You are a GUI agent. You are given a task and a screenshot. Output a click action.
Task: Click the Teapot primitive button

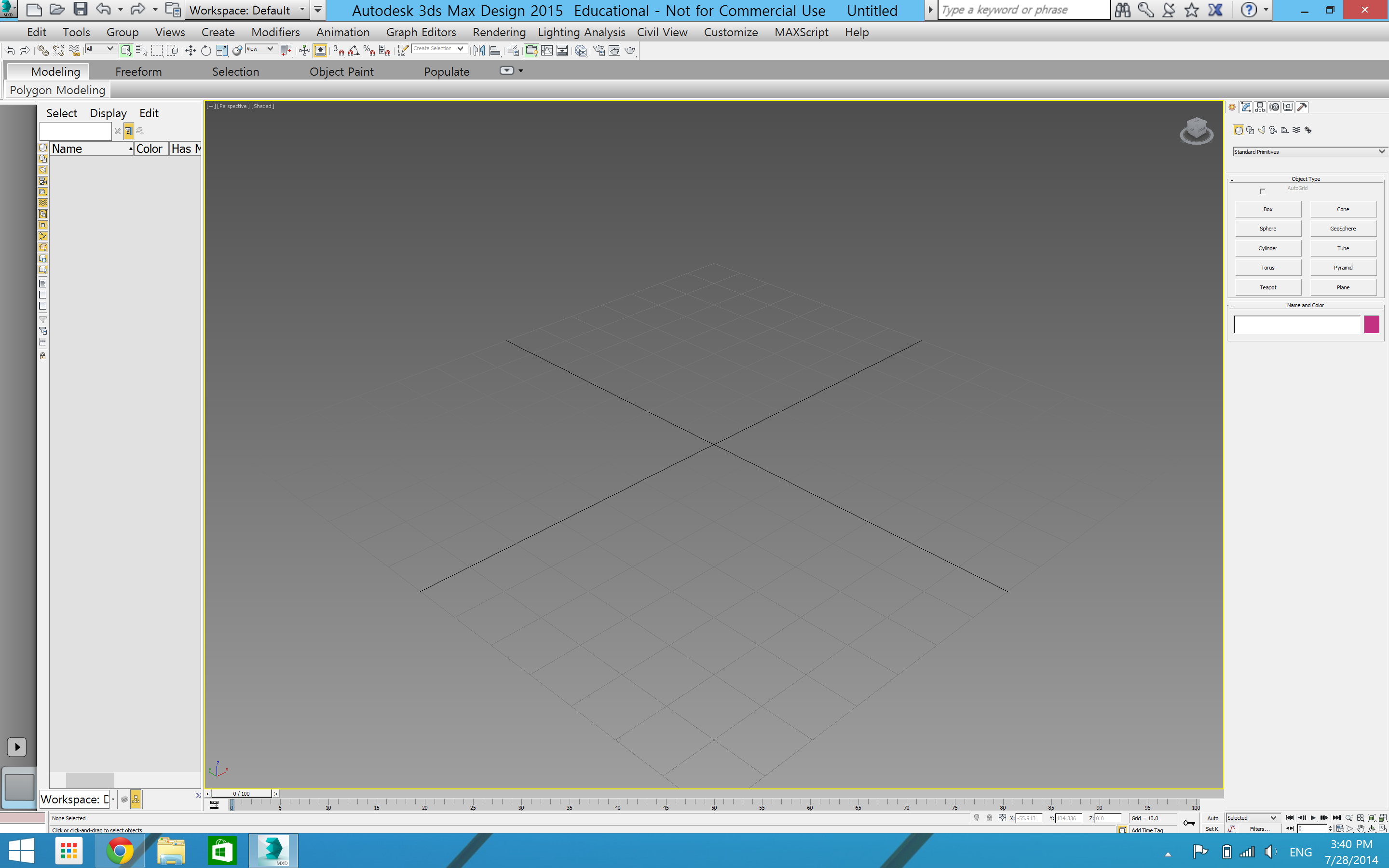pos(1267,287)
